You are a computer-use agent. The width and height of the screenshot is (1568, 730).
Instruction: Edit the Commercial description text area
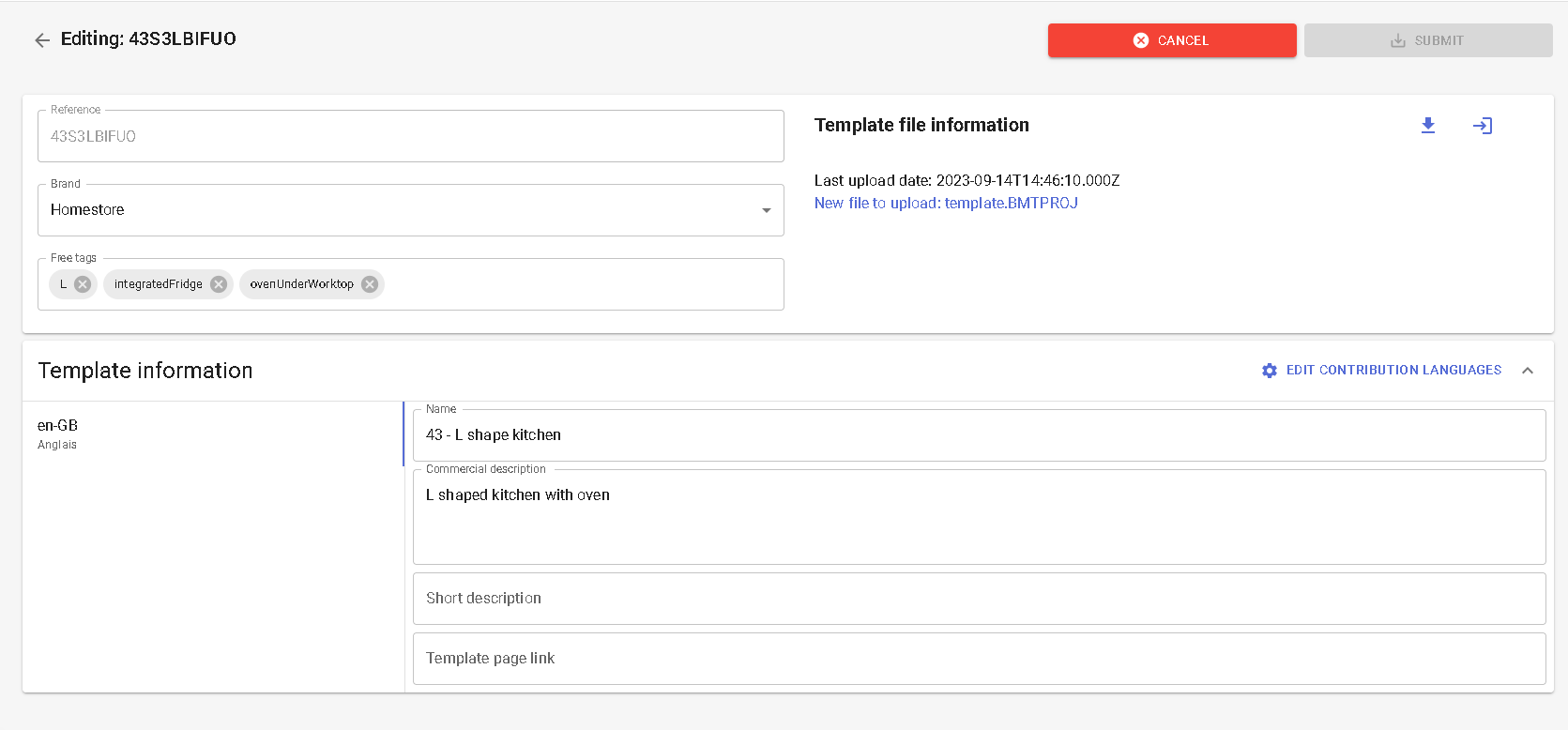[979, 517]
